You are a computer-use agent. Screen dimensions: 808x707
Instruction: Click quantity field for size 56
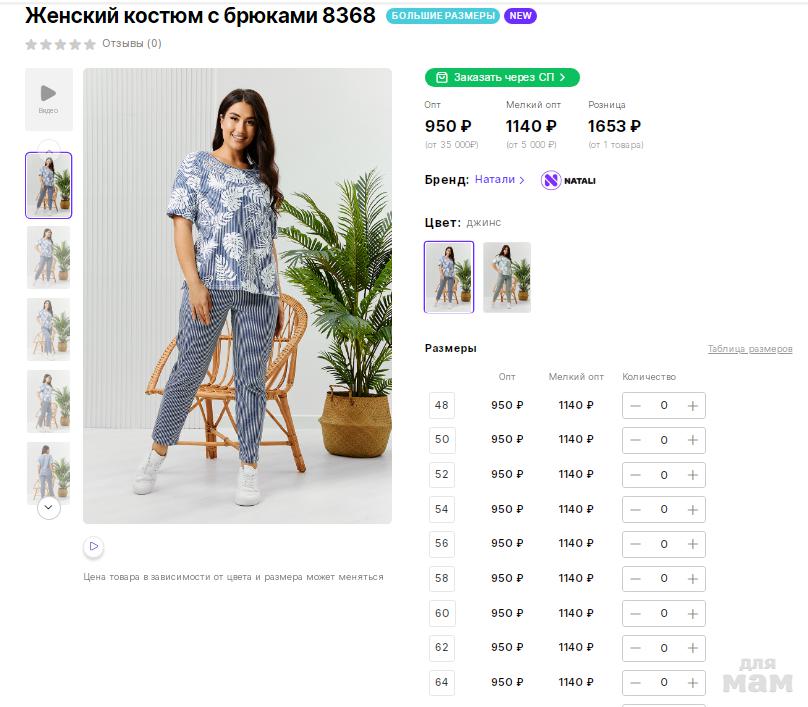coord(664,544)
